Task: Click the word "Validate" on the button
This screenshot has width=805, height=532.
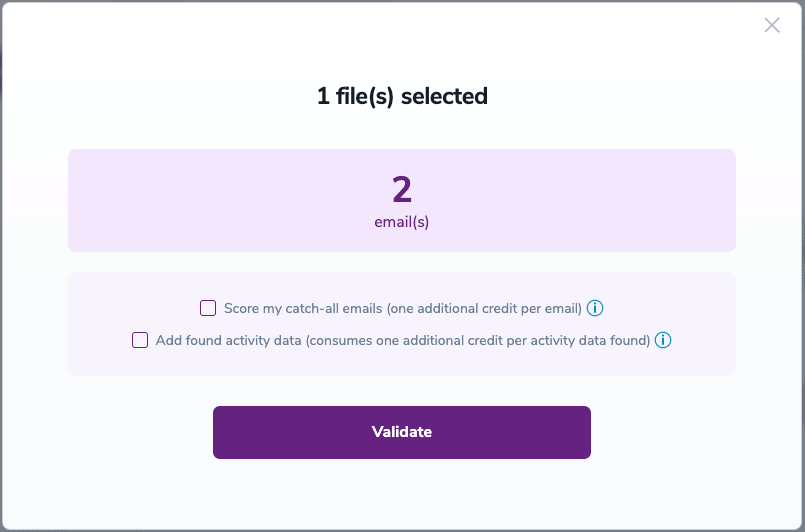Action: 402,432
